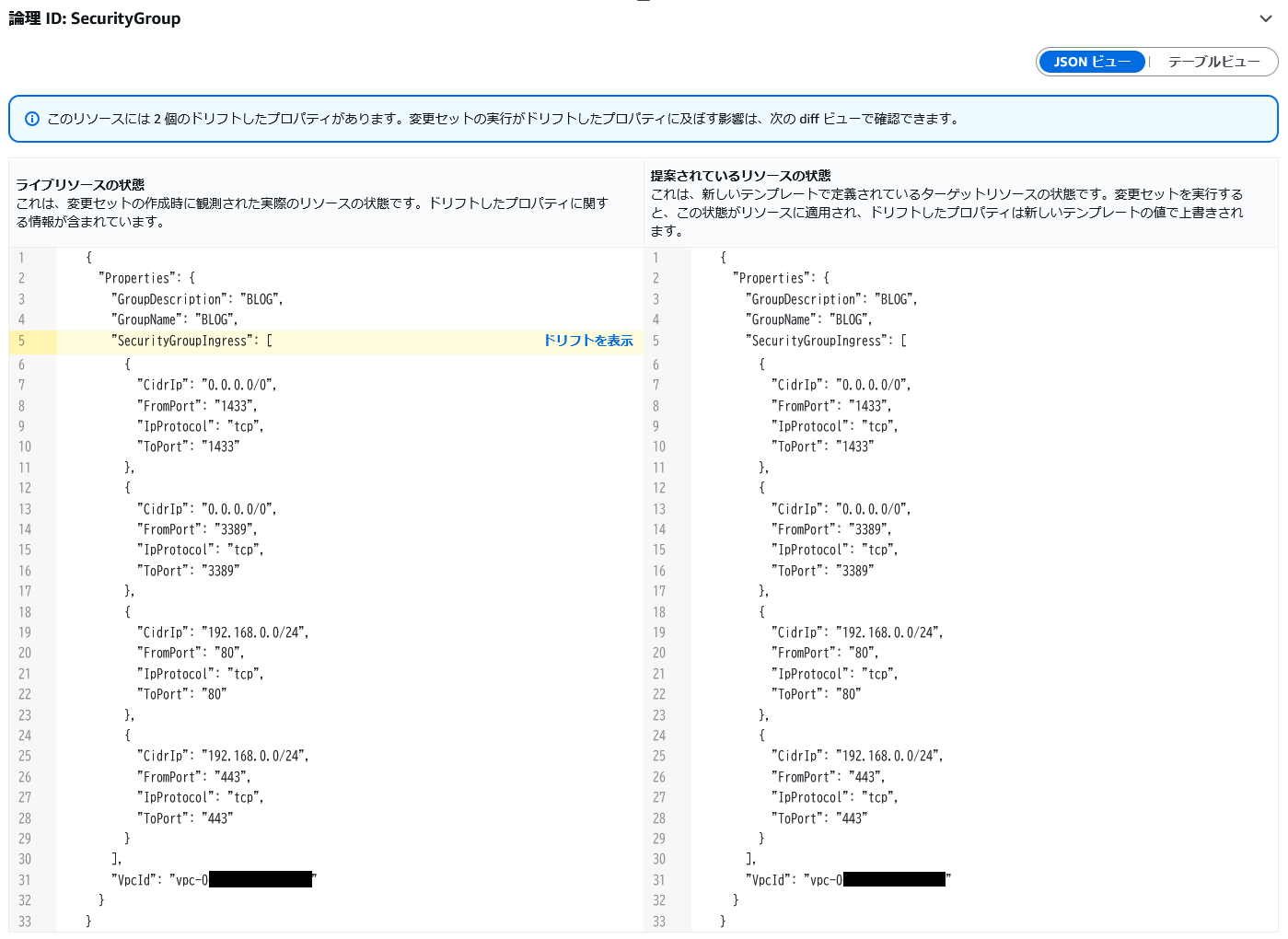Switch to JSON ビュー
The width and height of the screenshot is (1288, 939).
[x=1092, y=62]
